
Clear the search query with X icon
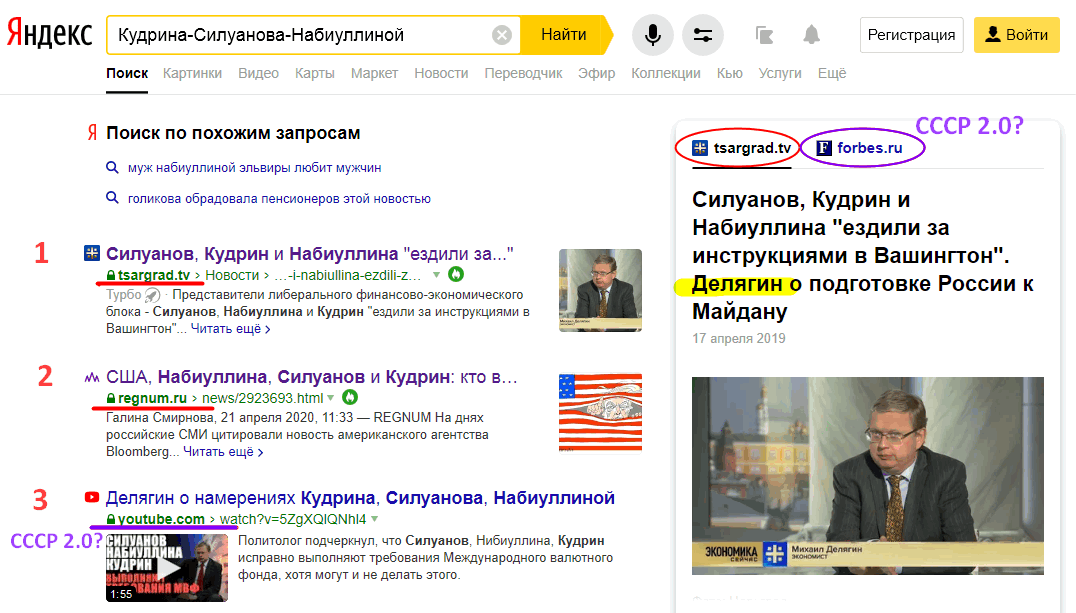pyautogui.click(x=502, y=35)
